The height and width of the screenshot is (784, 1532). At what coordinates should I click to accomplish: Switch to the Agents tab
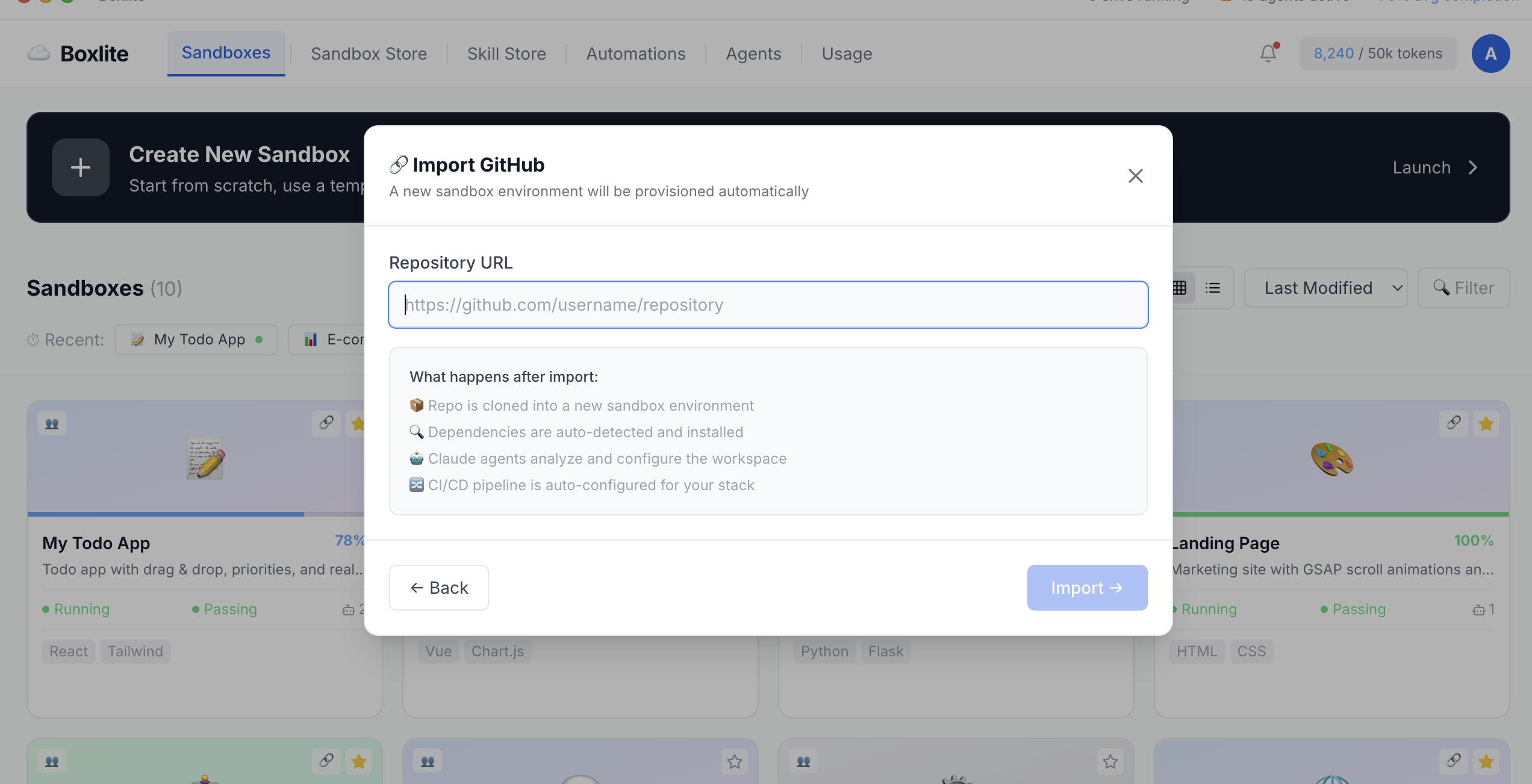(753, 54)
